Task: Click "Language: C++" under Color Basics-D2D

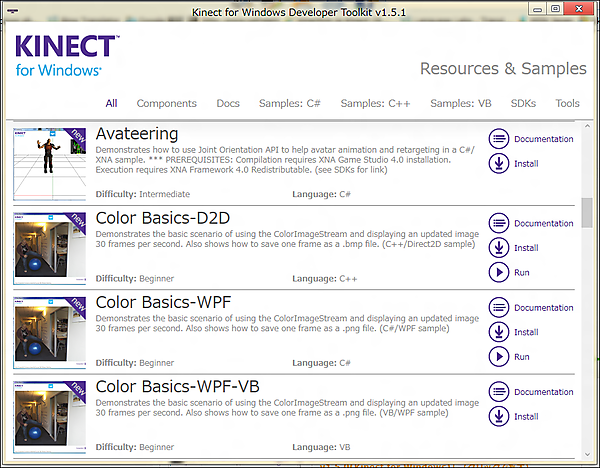Action: [324, 279]
